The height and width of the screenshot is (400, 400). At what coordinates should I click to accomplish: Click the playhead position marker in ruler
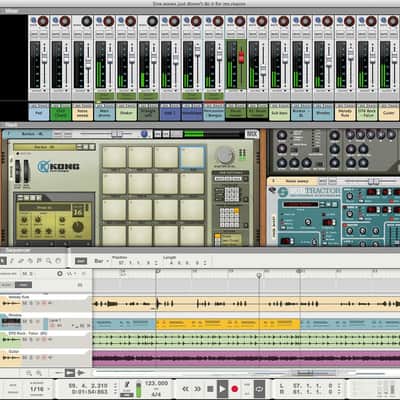click(259, 275)
